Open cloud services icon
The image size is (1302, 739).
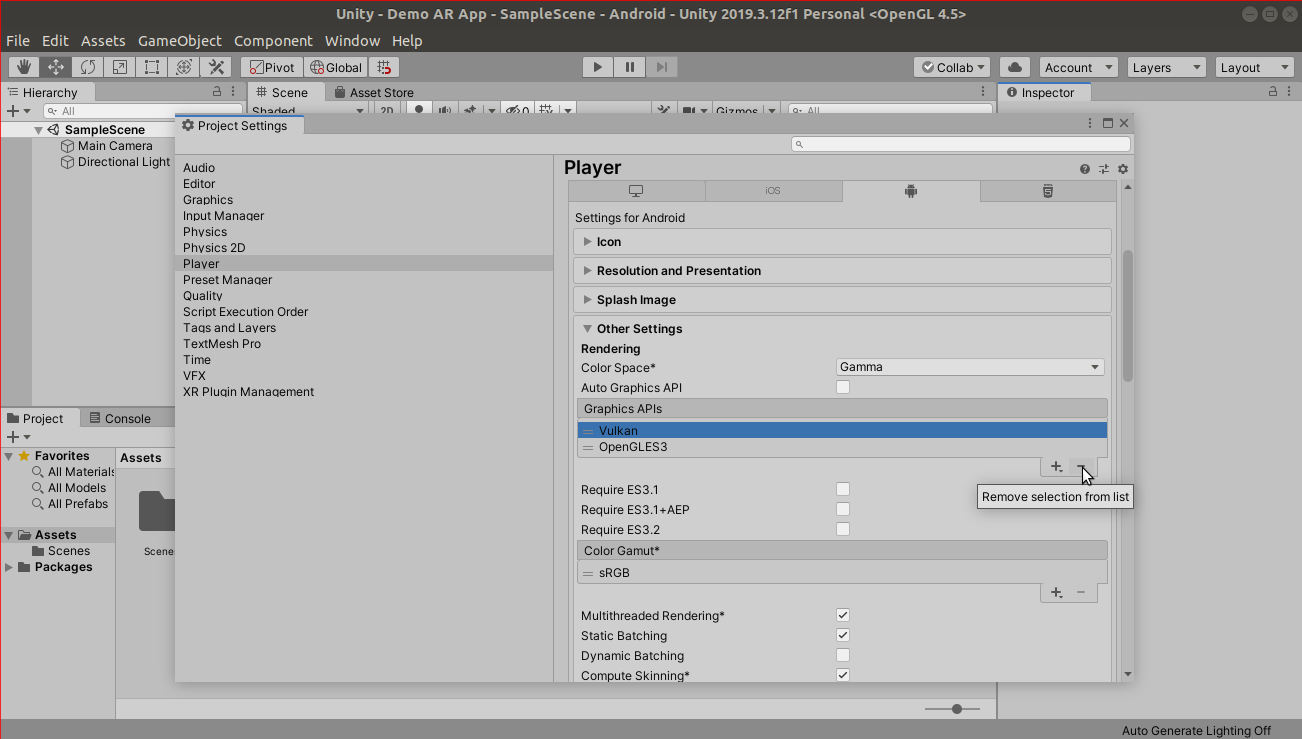coord(1015,67)
